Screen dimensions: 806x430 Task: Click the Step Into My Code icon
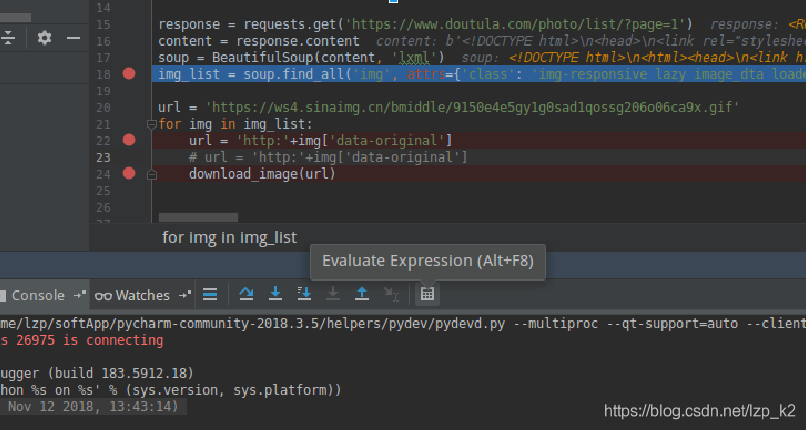(x=304, y=294)
